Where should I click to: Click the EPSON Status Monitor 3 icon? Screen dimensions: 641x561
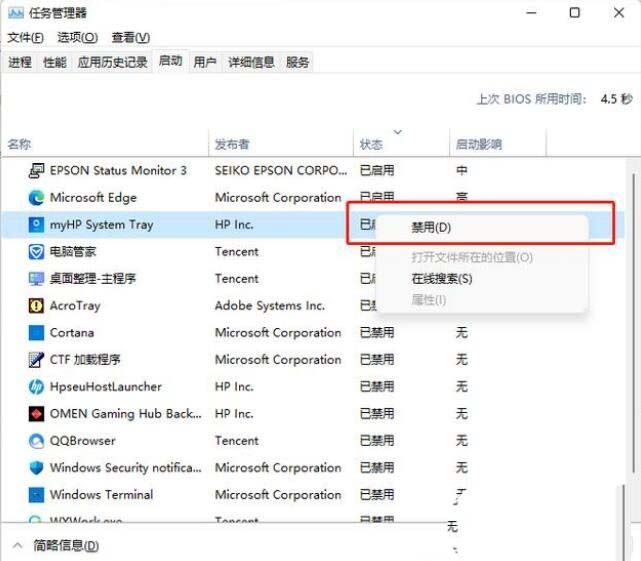37,171
